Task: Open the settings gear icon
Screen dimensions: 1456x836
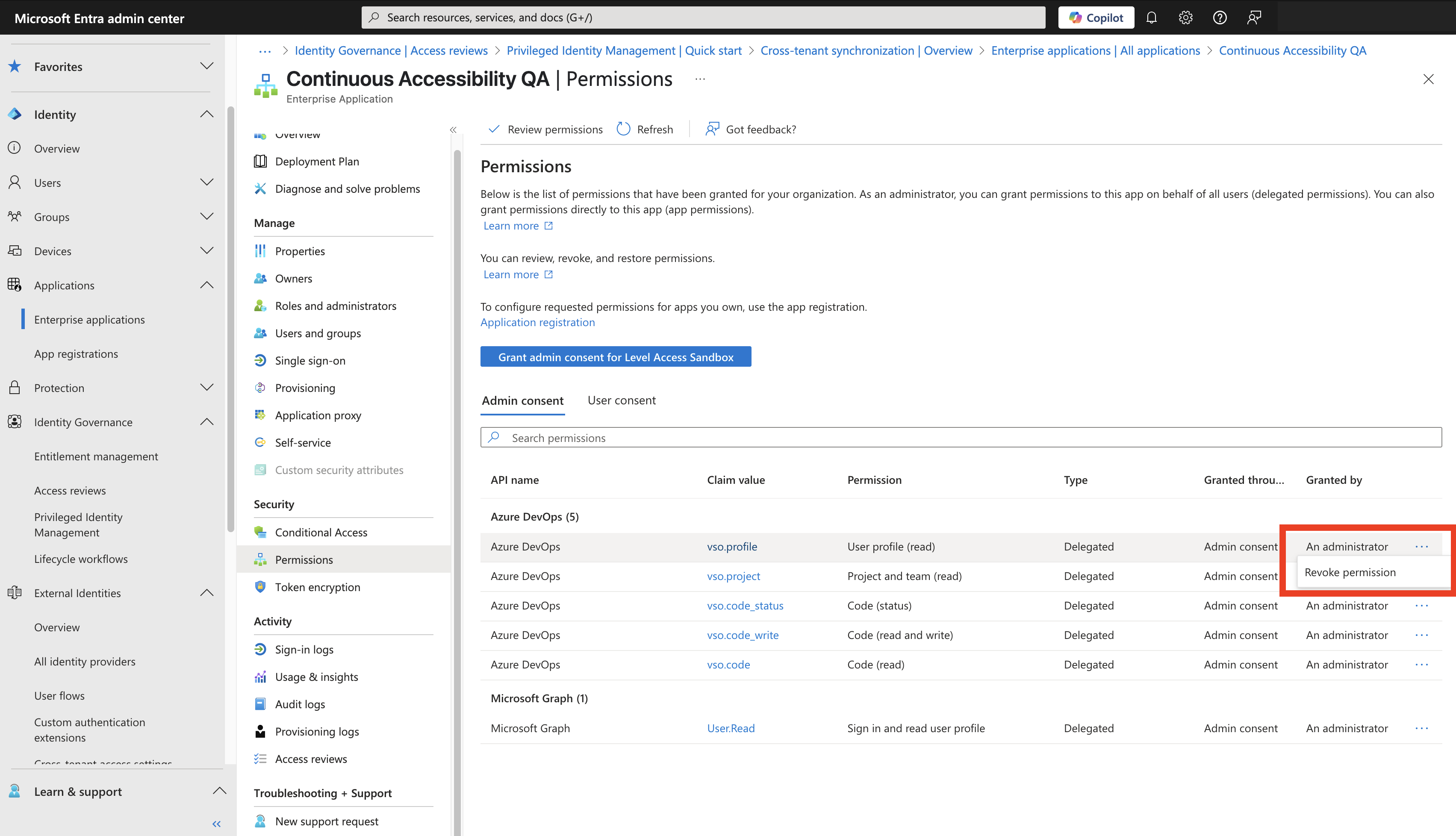Action: (x=1185, y=17)
